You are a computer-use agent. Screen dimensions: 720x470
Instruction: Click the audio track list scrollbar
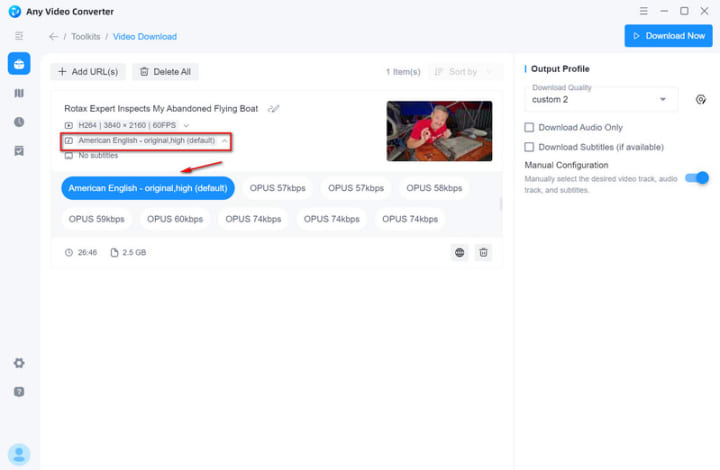click(501, 204)
